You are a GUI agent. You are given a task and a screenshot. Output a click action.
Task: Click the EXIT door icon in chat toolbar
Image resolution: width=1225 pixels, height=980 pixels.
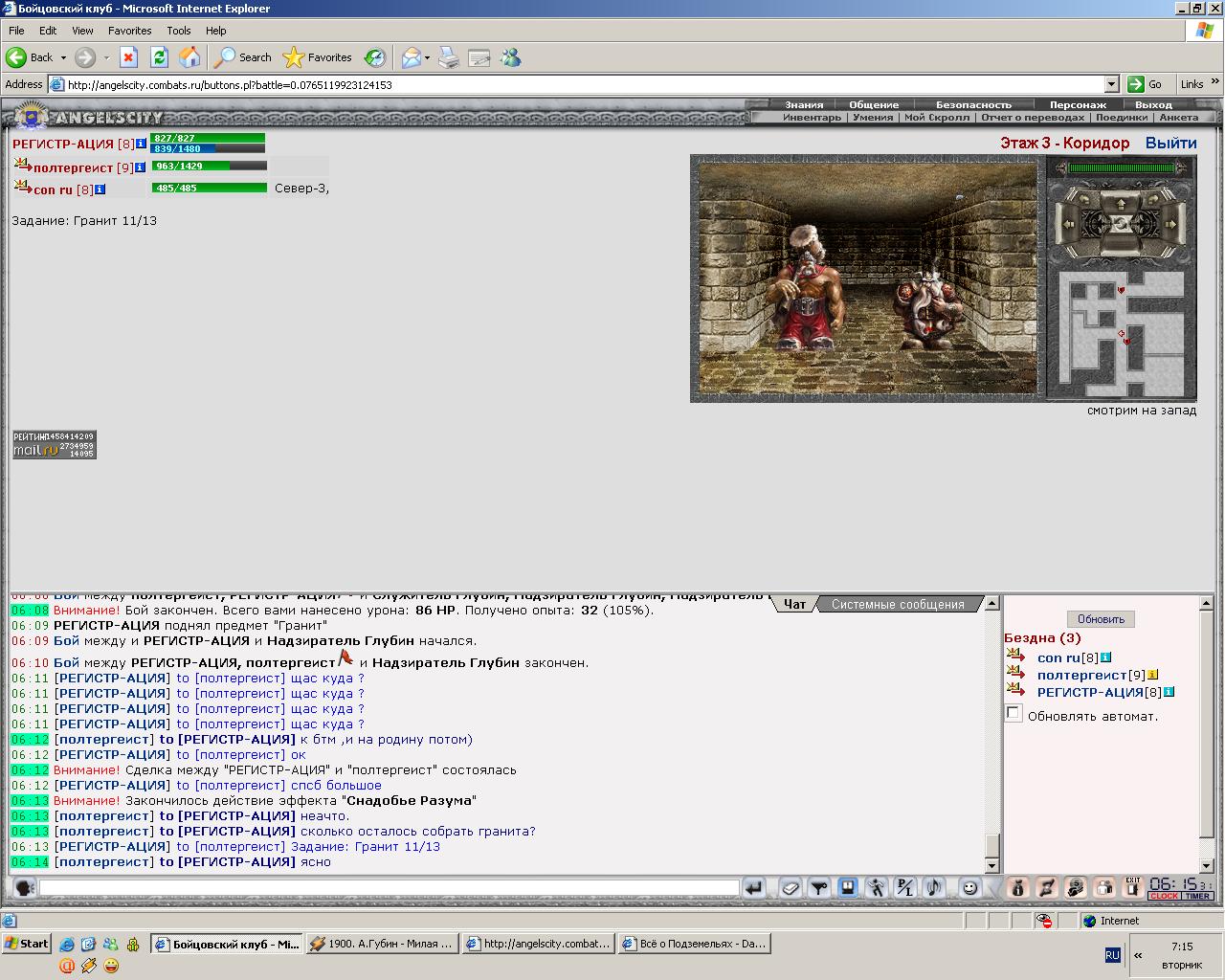click(x=1132, y=887)
